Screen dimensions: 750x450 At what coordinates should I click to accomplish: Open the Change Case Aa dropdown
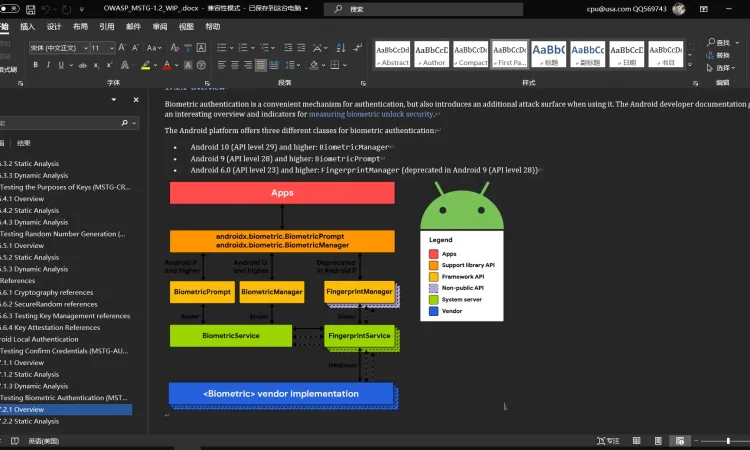(x=154, y=47)
